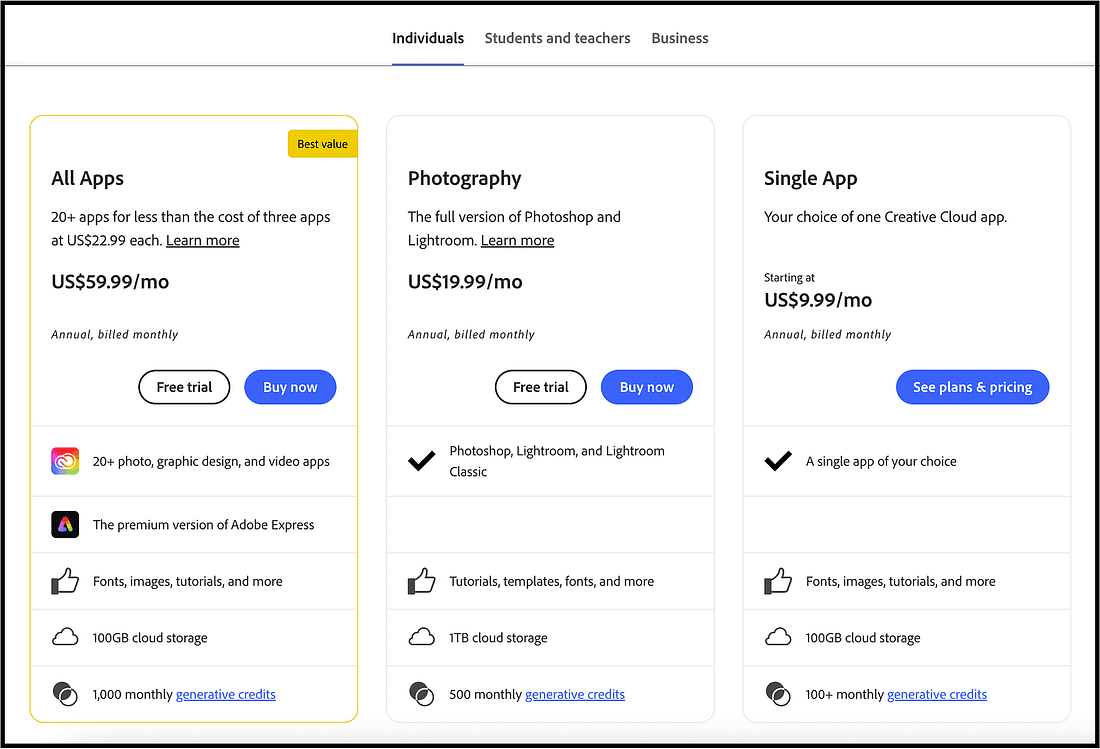
Task: Click 'A single app of your choice'
Action: 881,461
